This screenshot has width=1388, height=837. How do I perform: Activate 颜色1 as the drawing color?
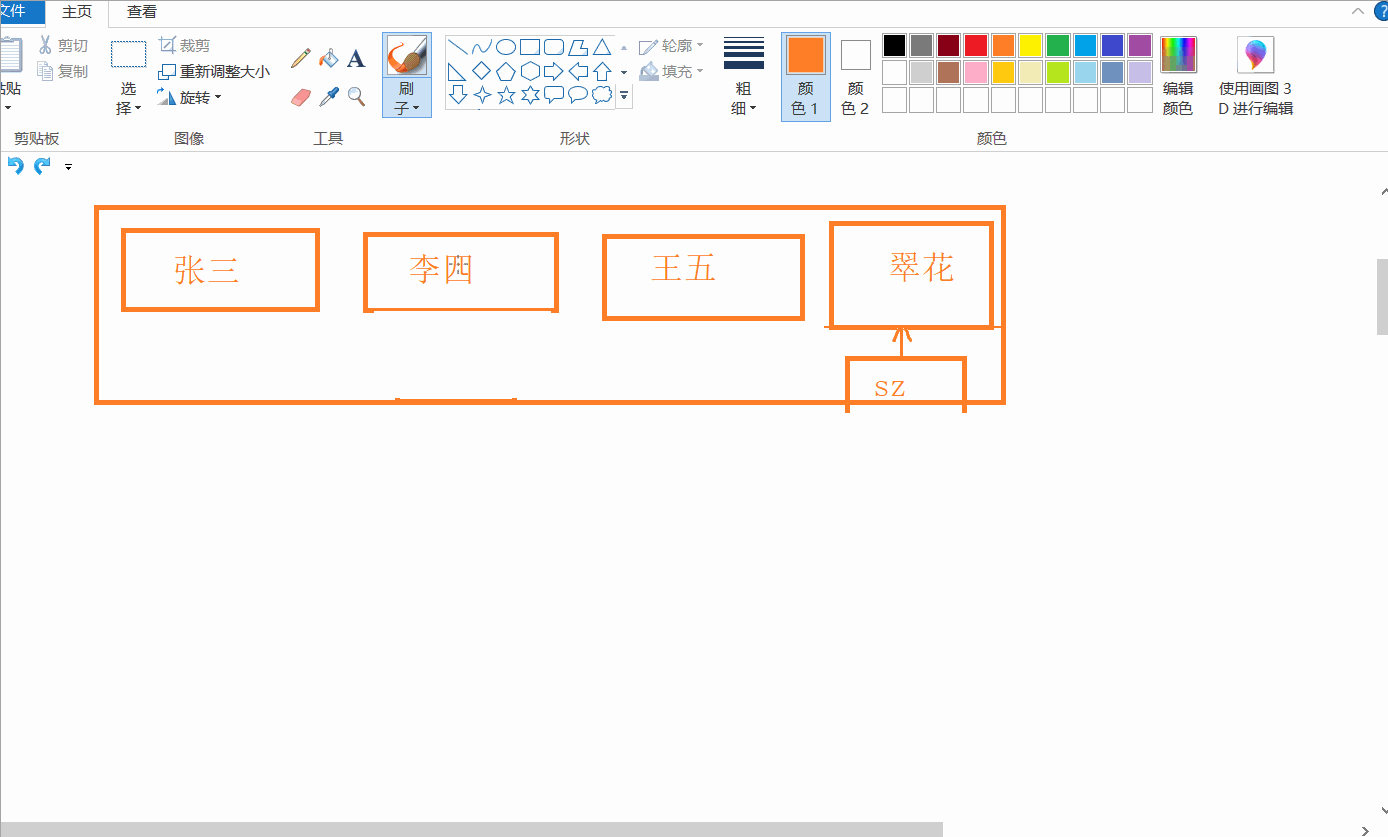(805, 75)
